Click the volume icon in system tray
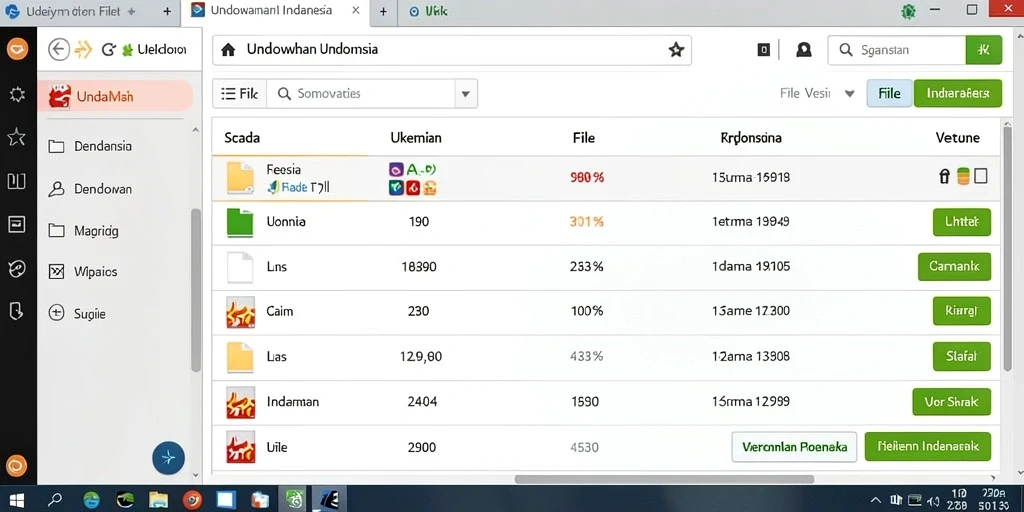The image size is (1024, 512). [931, 501]
